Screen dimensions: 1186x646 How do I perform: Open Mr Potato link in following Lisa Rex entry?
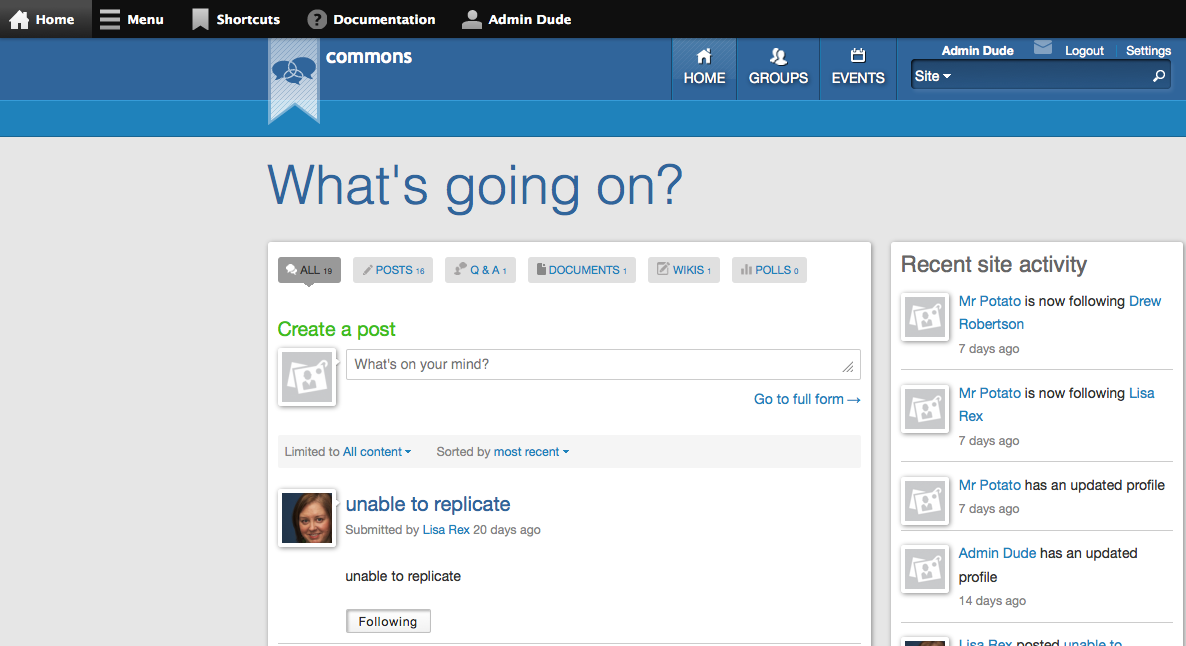(x=990, y=393)
